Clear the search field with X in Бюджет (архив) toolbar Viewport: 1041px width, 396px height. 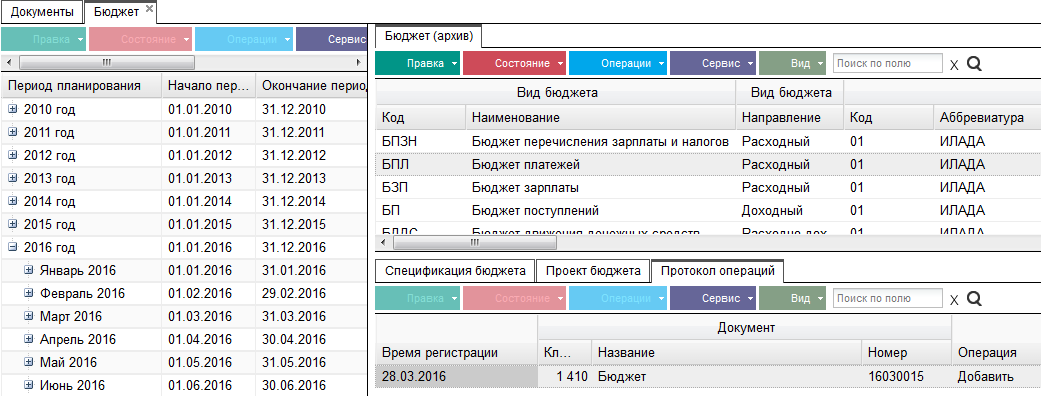tap(954, 64)
